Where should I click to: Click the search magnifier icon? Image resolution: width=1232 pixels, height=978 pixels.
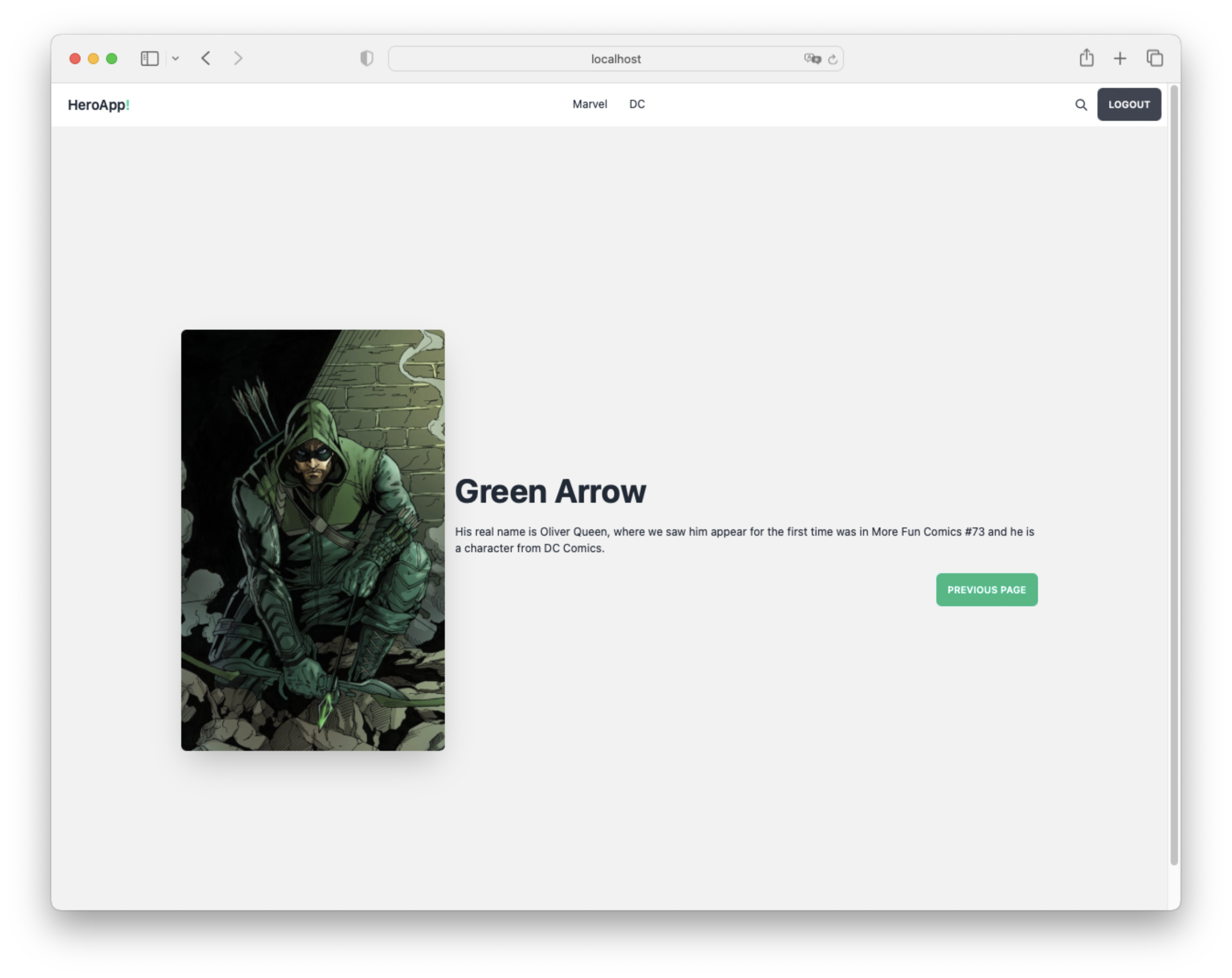1081,104
